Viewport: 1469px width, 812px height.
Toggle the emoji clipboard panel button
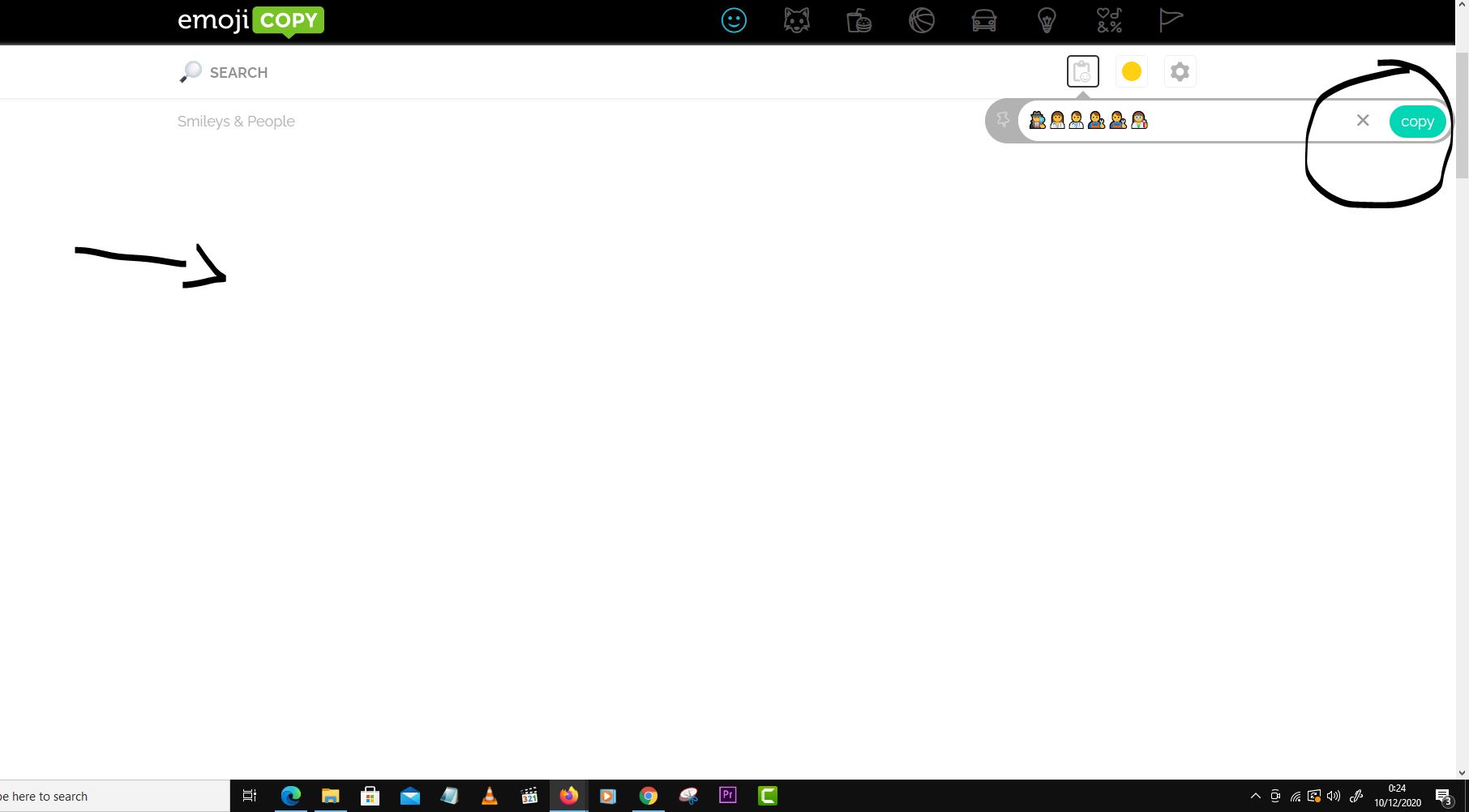[x=1083, y=71]
